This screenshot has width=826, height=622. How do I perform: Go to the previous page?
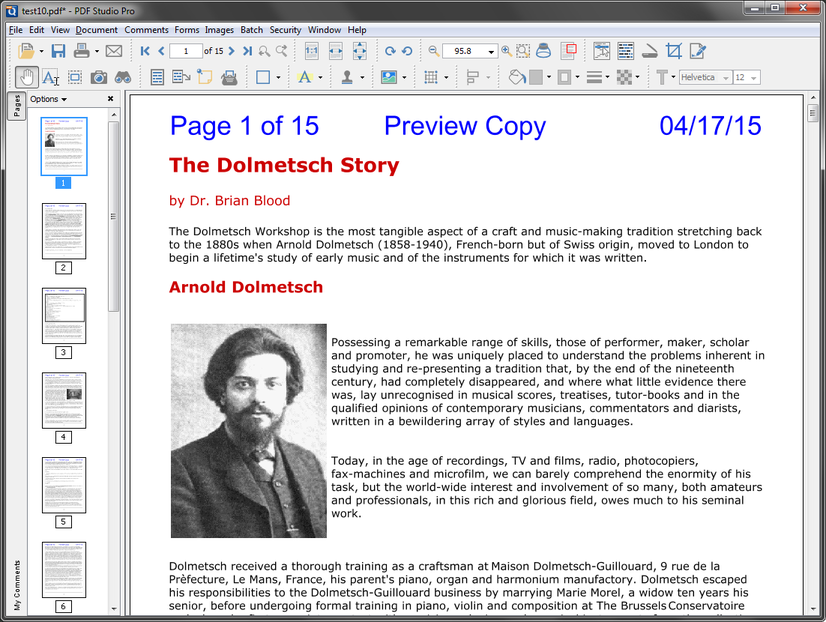161,51
